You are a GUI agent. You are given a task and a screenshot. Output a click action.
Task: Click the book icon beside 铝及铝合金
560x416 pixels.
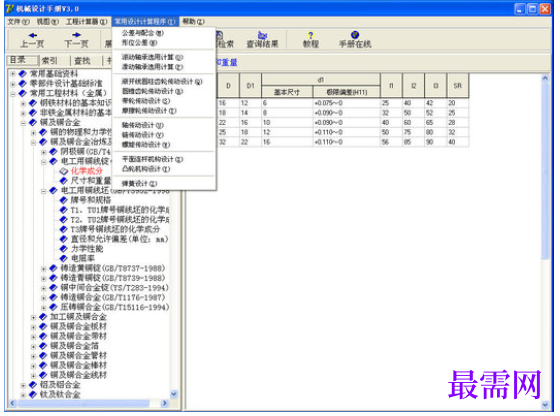click(33, 385)
